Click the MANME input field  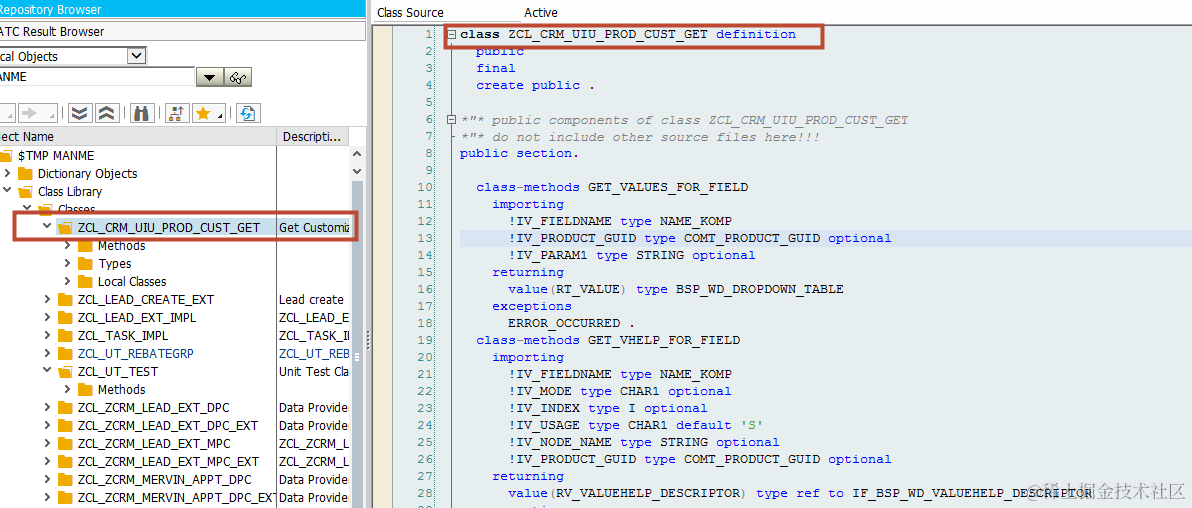[97, 77]
